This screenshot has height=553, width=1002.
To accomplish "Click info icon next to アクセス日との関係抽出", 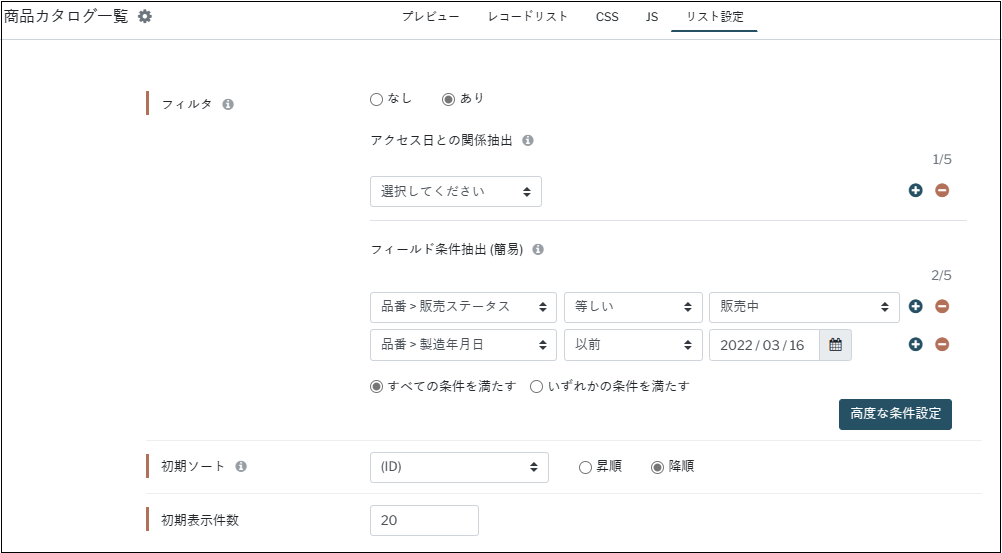I will (528, 141).
